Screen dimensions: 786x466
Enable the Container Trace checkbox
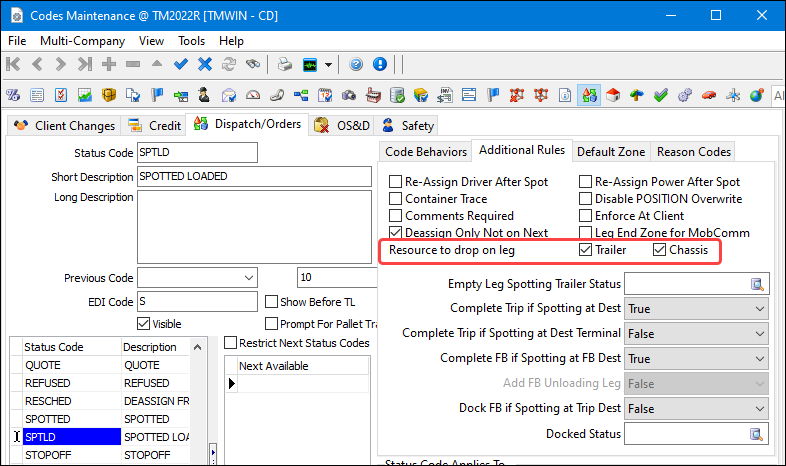[x=396, y=199]
